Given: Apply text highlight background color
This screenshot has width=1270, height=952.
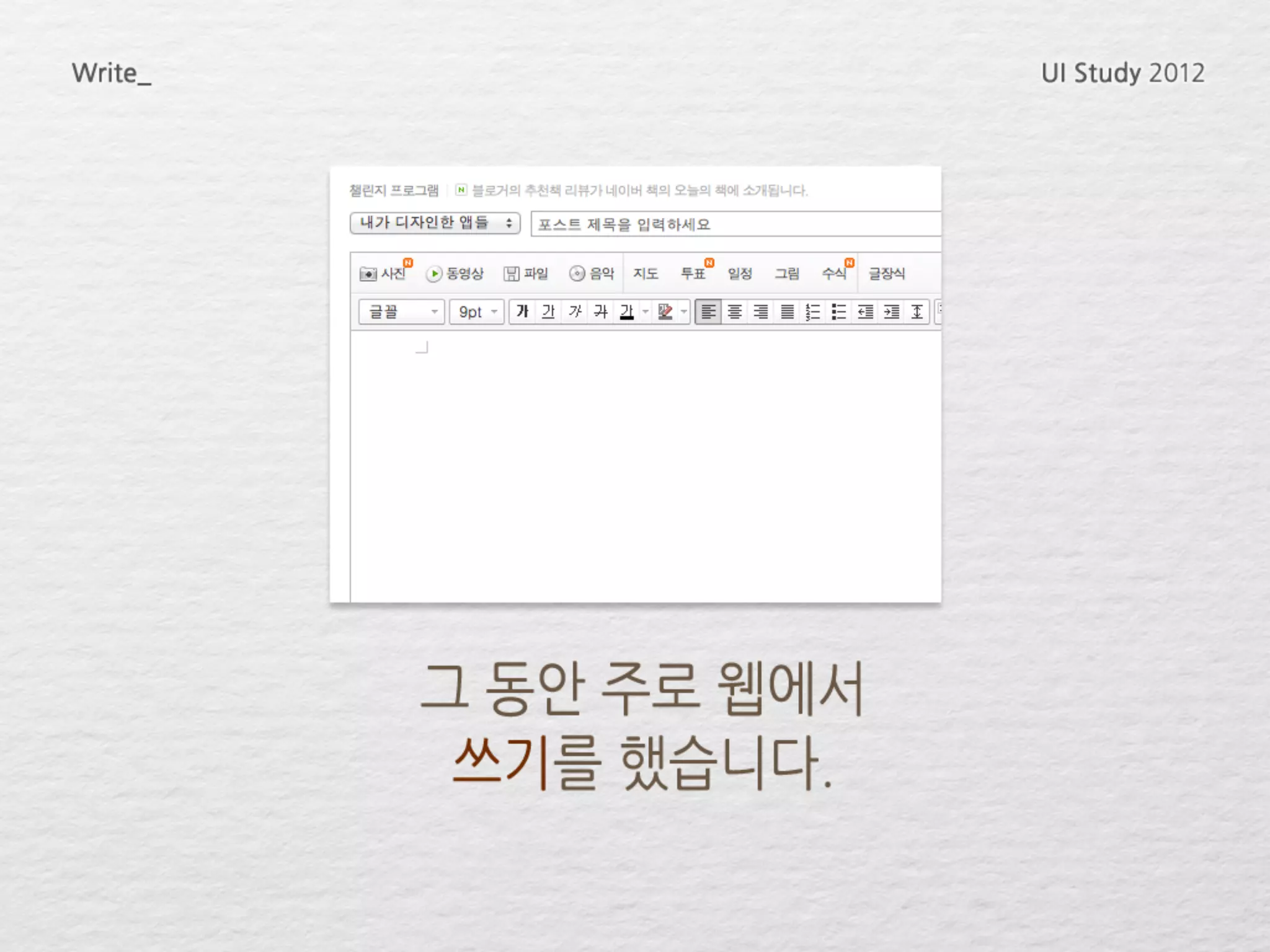Looking at the screenshot, I should click(x=665, y=311).
